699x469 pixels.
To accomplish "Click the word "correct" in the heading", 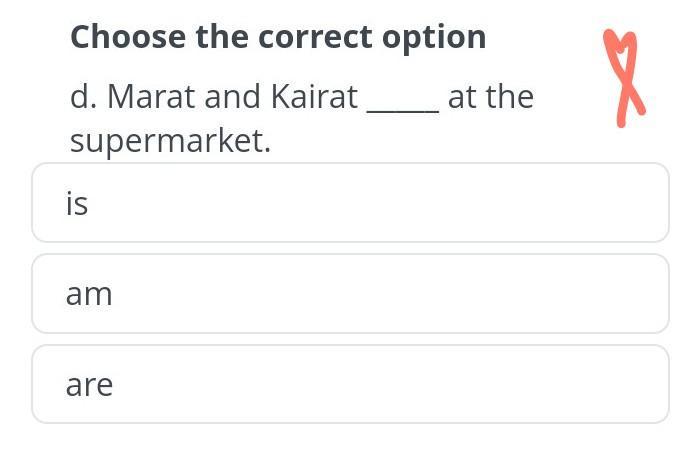I will [x=316, y=37].
